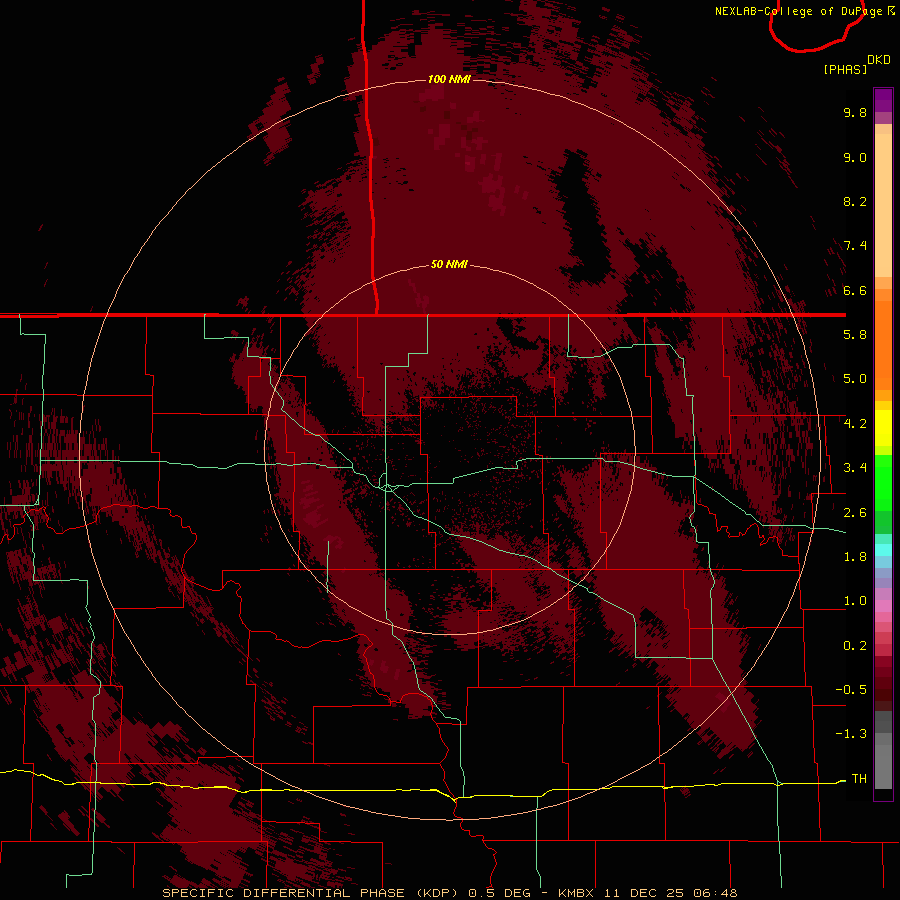Image resolution: width=900 pixels, height=900 pixels.
Task: Click the 06:48 timestamp
Action: (x=715, y=893)
